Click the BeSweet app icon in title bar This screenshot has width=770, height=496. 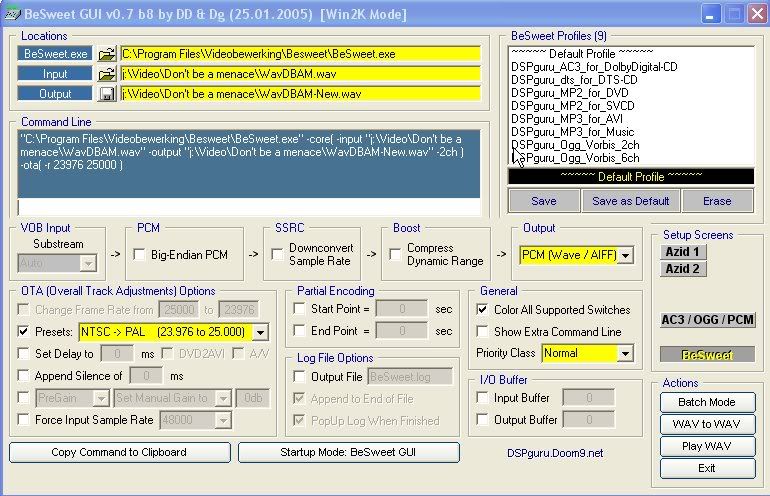[x=12, y=14]
